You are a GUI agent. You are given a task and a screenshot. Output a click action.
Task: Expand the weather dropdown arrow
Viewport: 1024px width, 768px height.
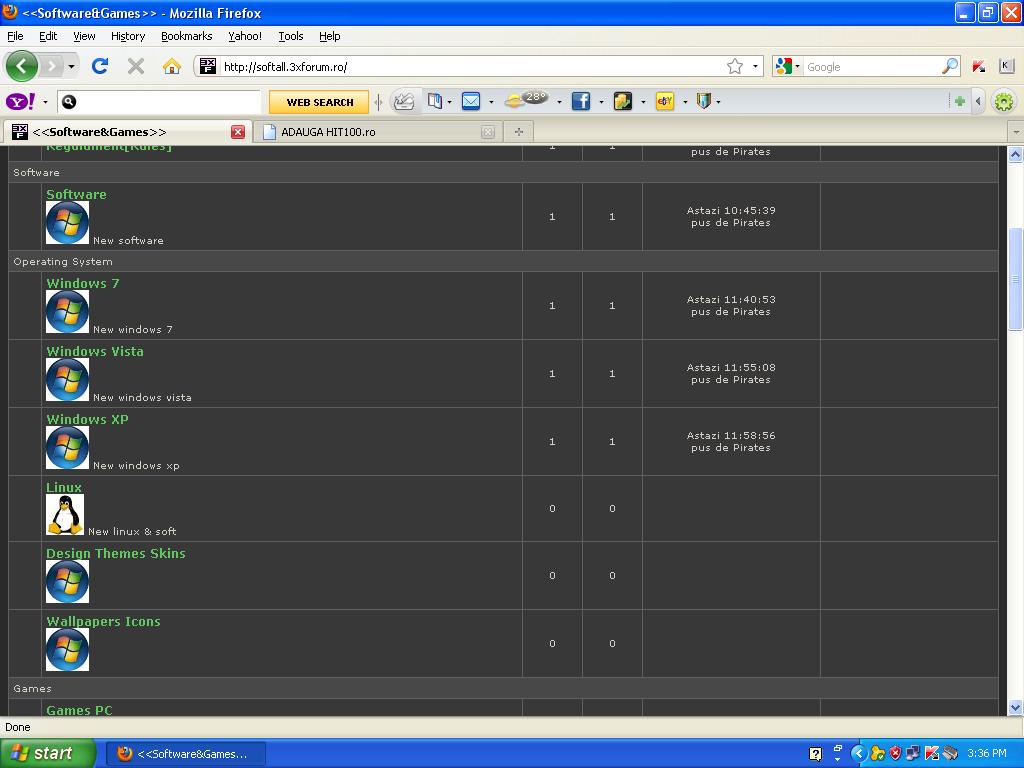(x=559, y=102)
